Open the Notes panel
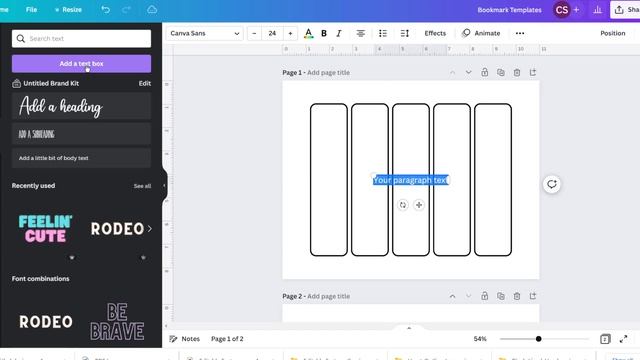The image size is (640, 360). (184, 339)
